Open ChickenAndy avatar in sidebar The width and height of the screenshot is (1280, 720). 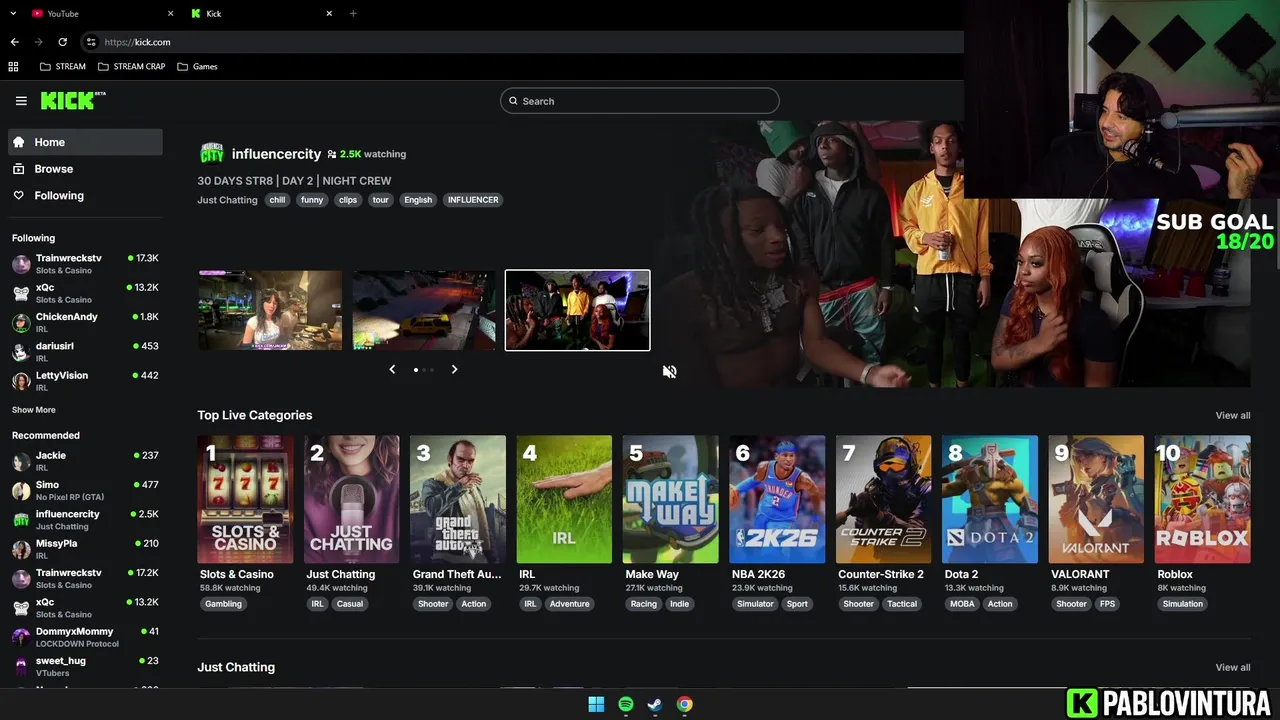pyautogui.click(x=21, y=322)
